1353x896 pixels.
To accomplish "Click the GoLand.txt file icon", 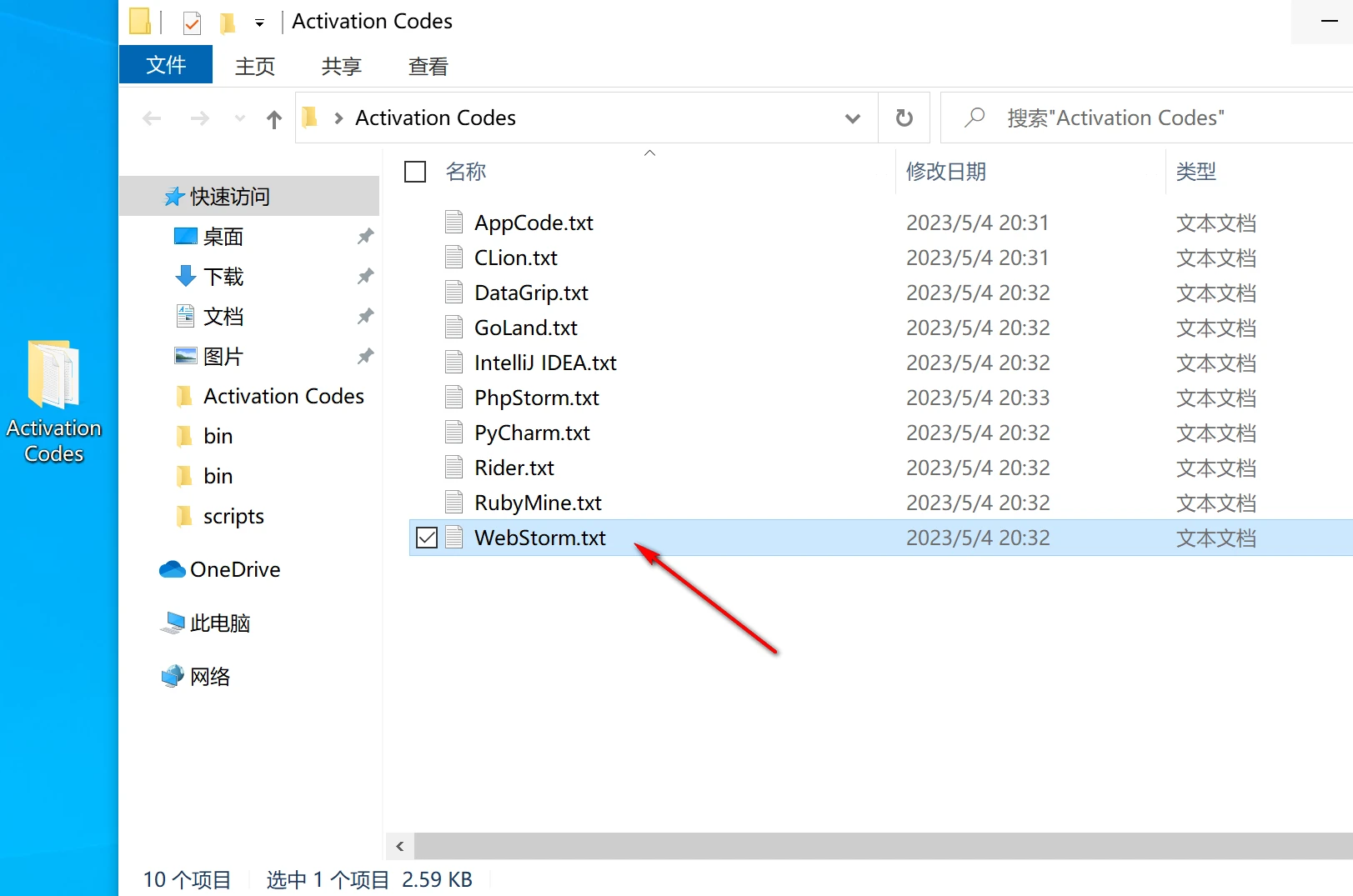I will coord(454,327).
